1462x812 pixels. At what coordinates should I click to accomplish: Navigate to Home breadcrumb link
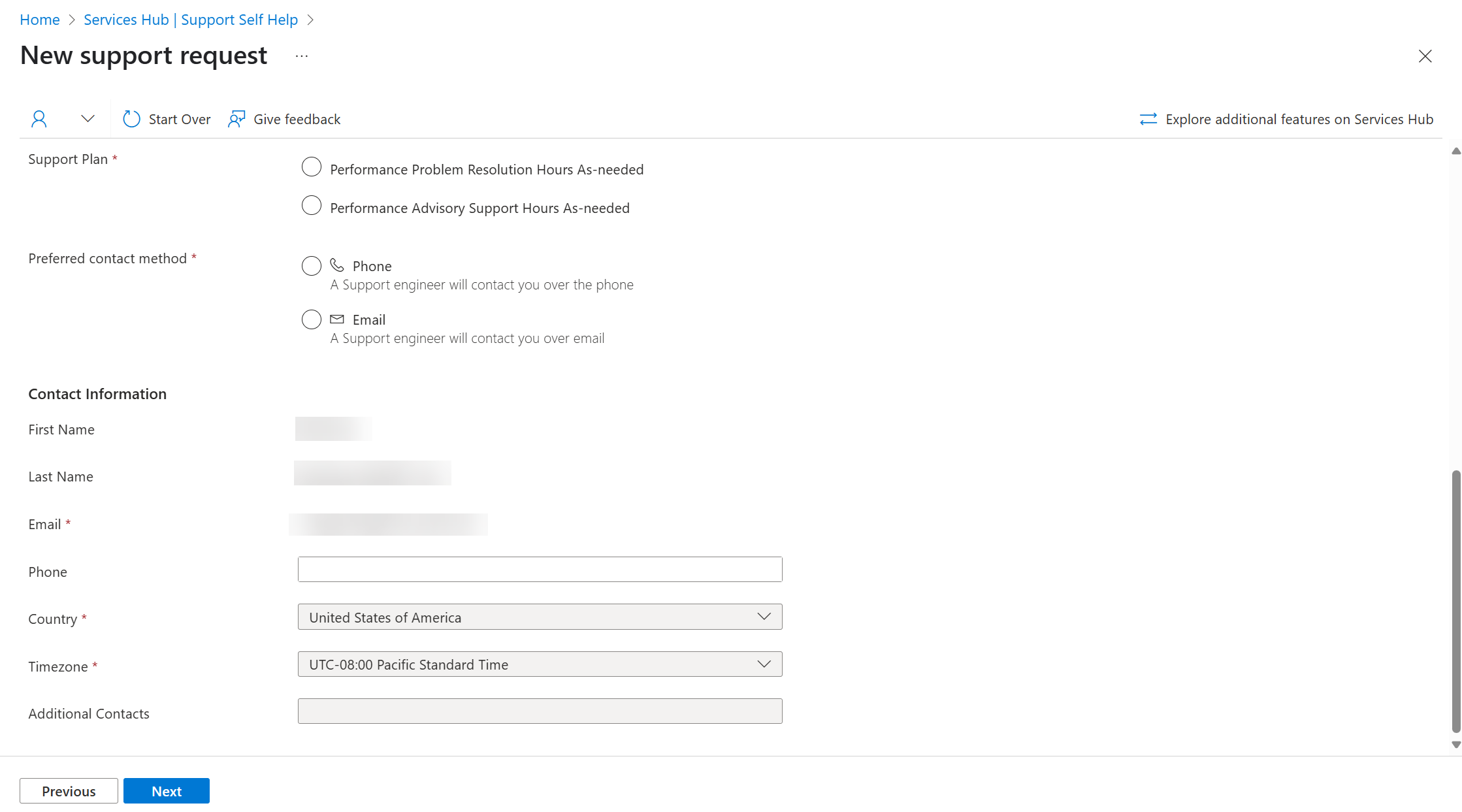(37, 18)
